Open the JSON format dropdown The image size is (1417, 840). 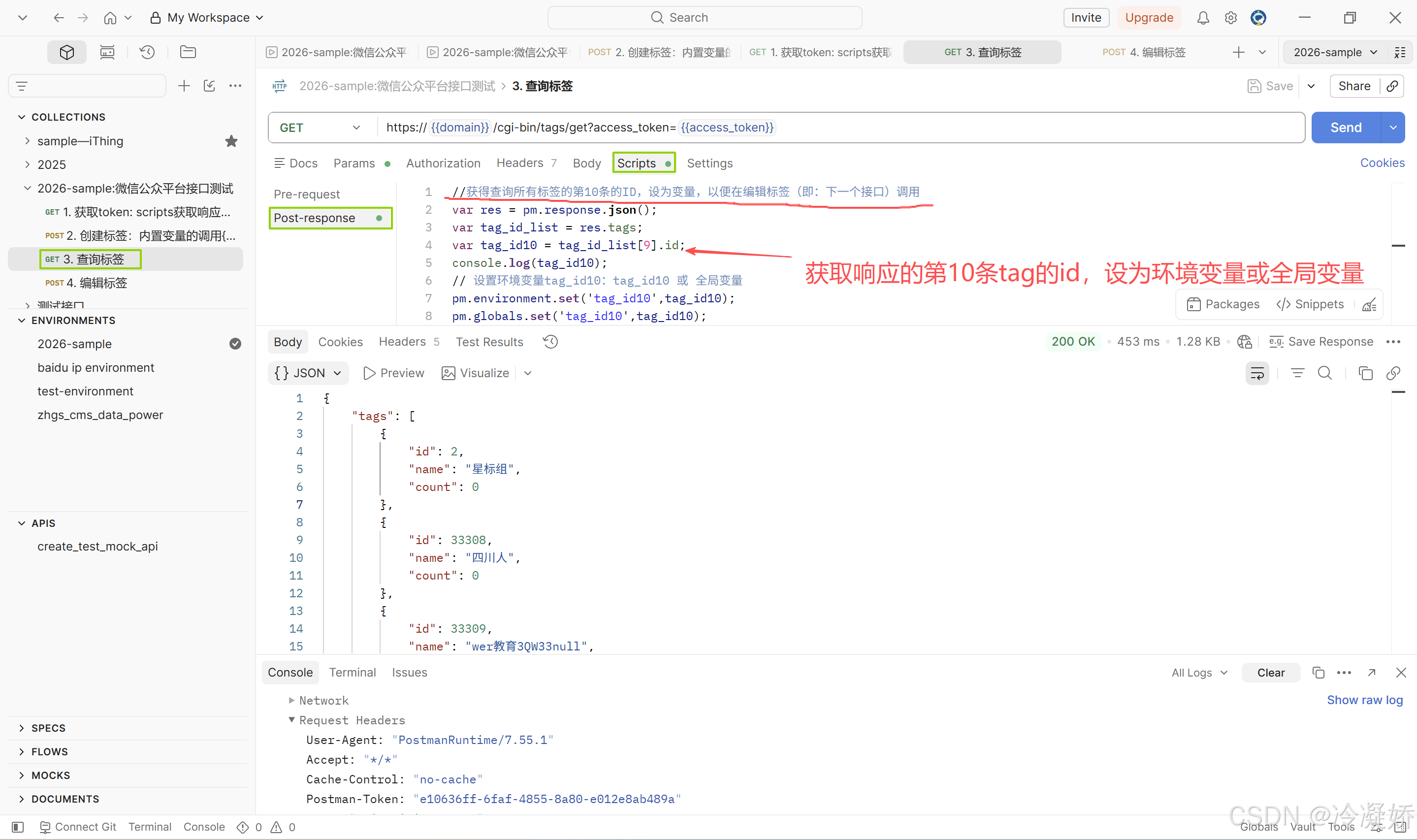(308, 373)
